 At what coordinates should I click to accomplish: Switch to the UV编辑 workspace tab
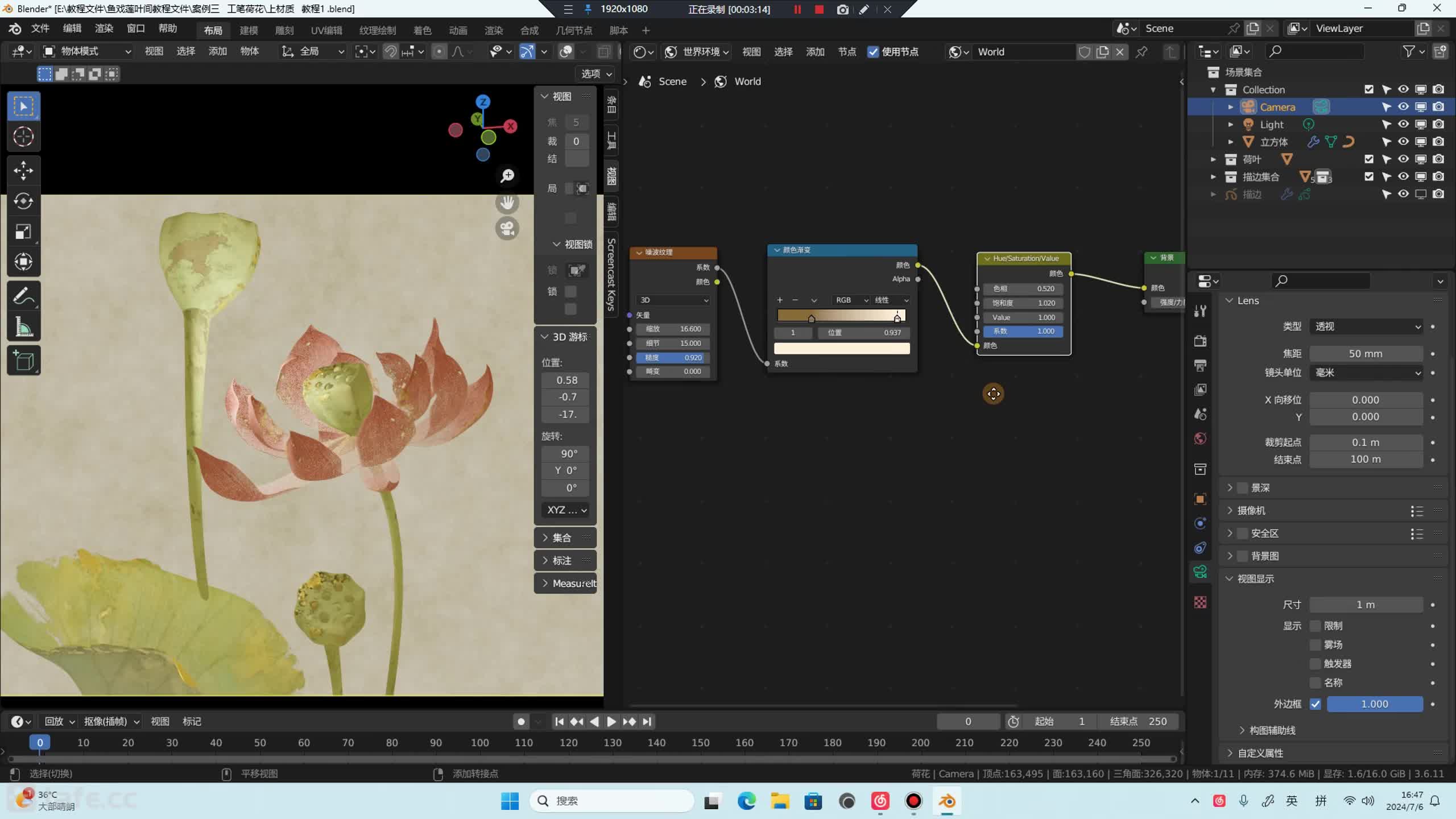(326, 30)
